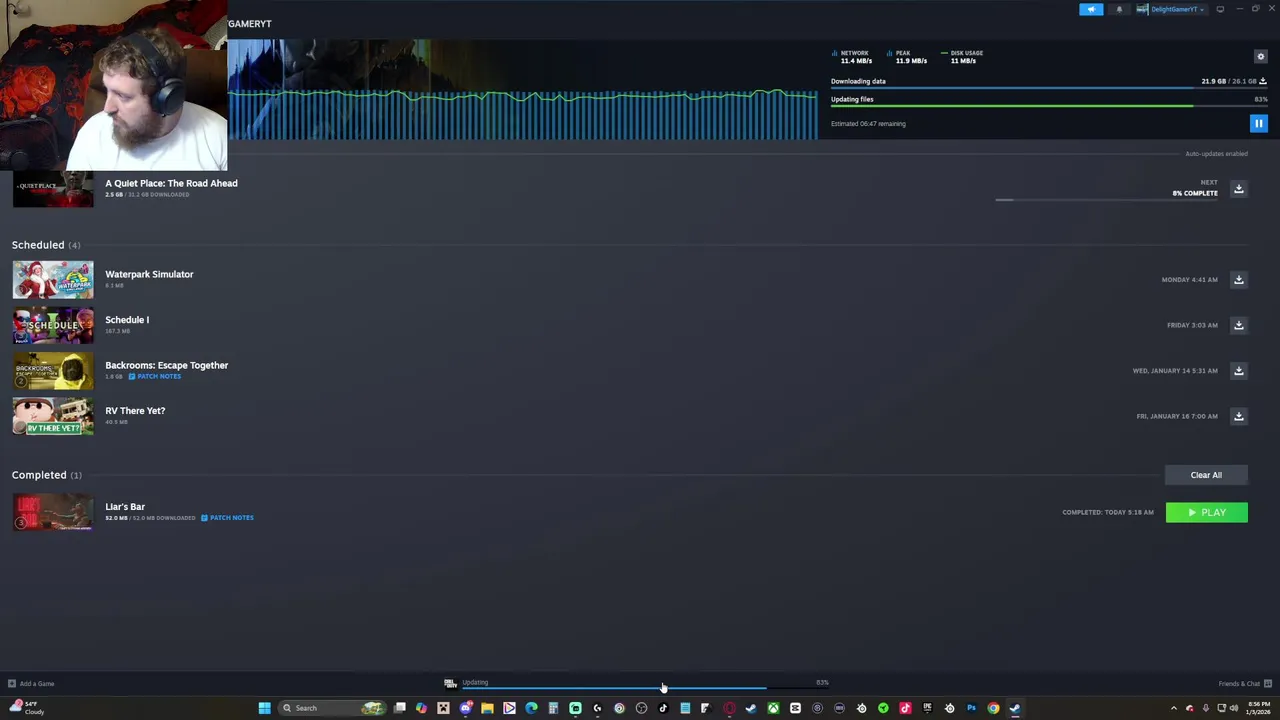Open Friends & Chat
Viewport: 1280px width, 720px height.
point(1245,684)
